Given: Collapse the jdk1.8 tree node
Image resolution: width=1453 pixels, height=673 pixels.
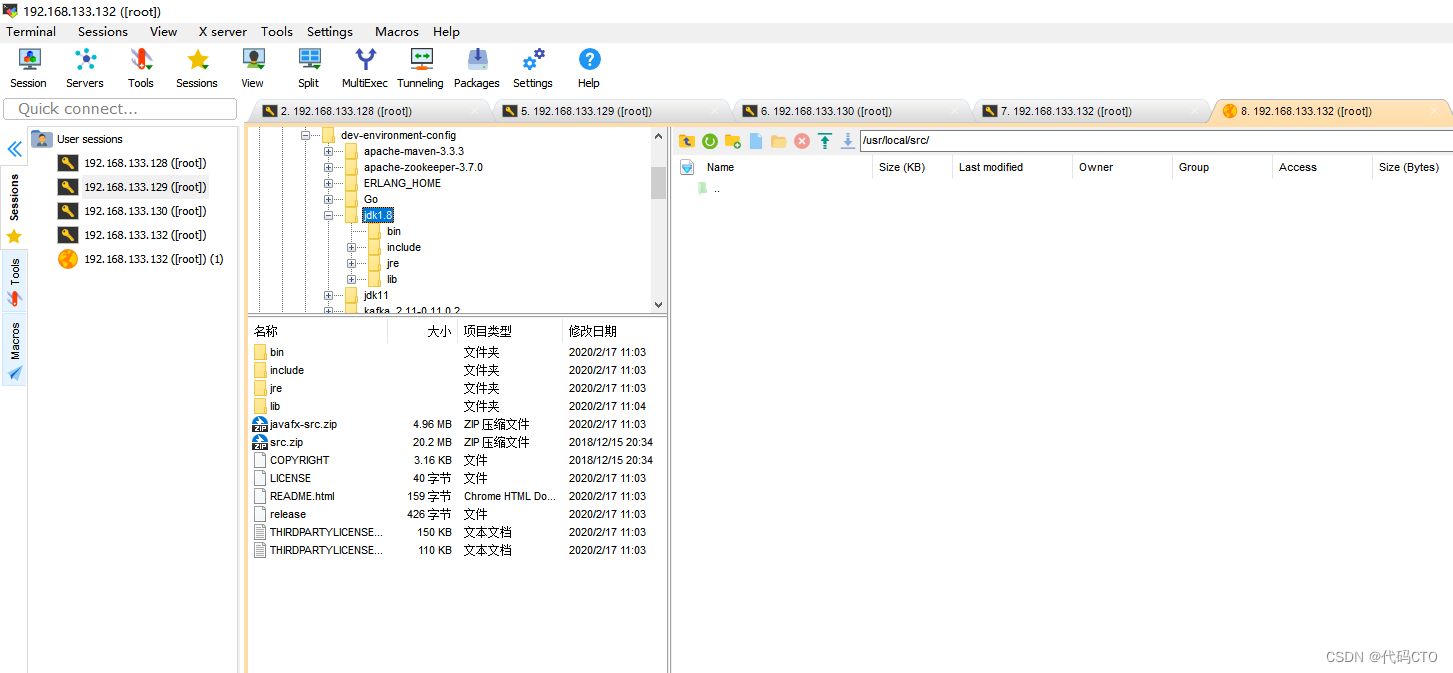Looking at the screenshot, I should (328, 215).
